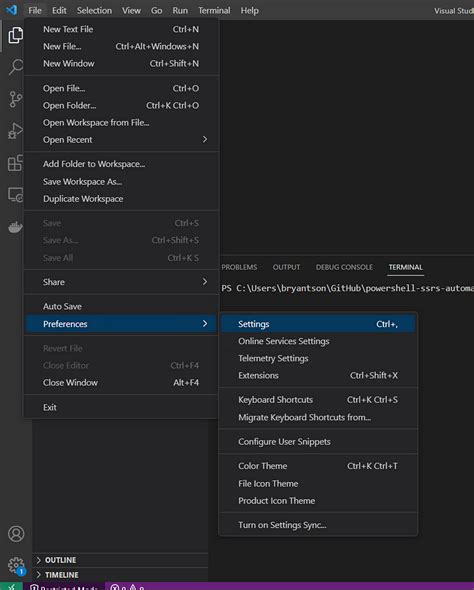This screenshot has height=590, width=474.
Task: Expand the Share submenu arrow
Action: tap(205, 282)
